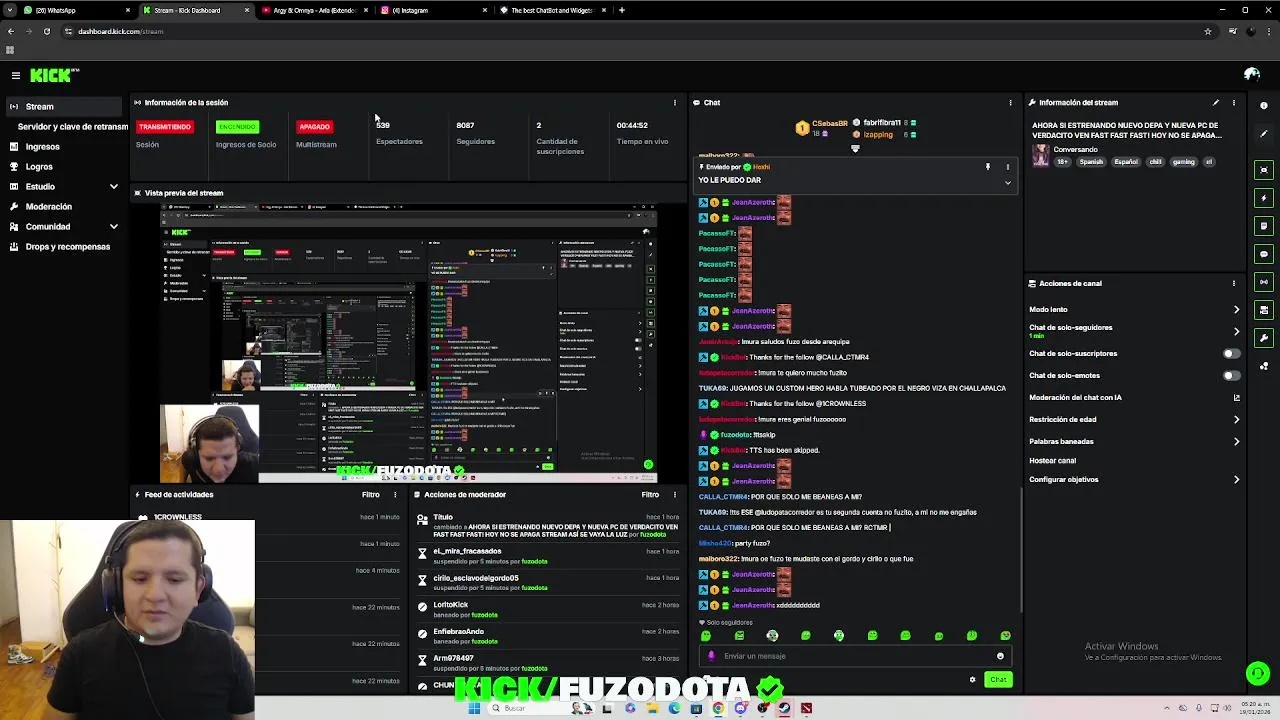Click the first green emote in the quick emote row
This screenshot has height=720, width=1280.
706,635
